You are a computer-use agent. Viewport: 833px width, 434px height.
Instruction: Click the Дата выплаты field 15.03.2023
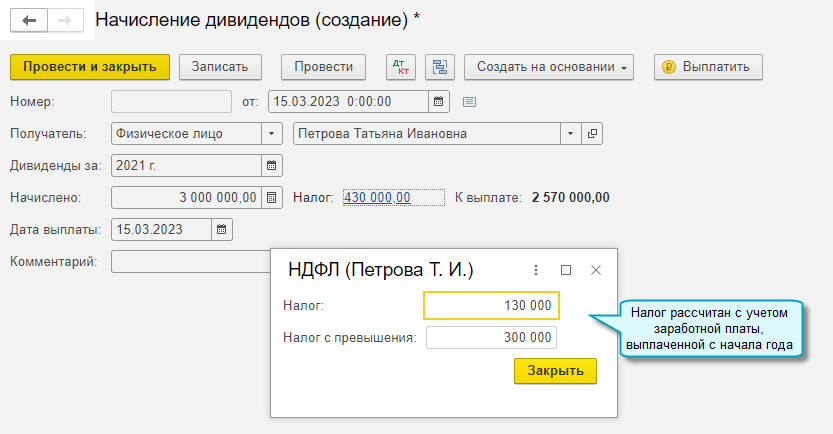(x=161, y=229)
